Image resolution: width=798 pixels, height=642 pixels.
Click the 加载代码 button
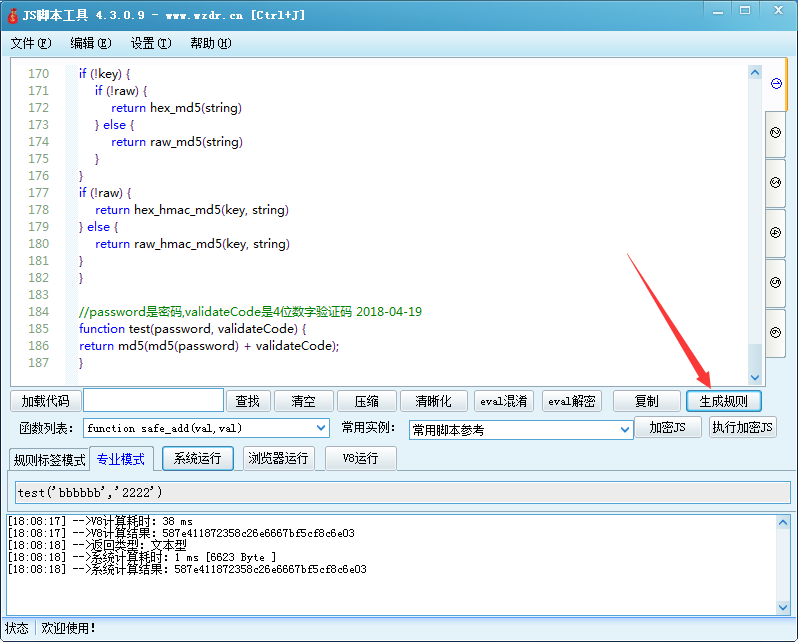tap(45, 401)
